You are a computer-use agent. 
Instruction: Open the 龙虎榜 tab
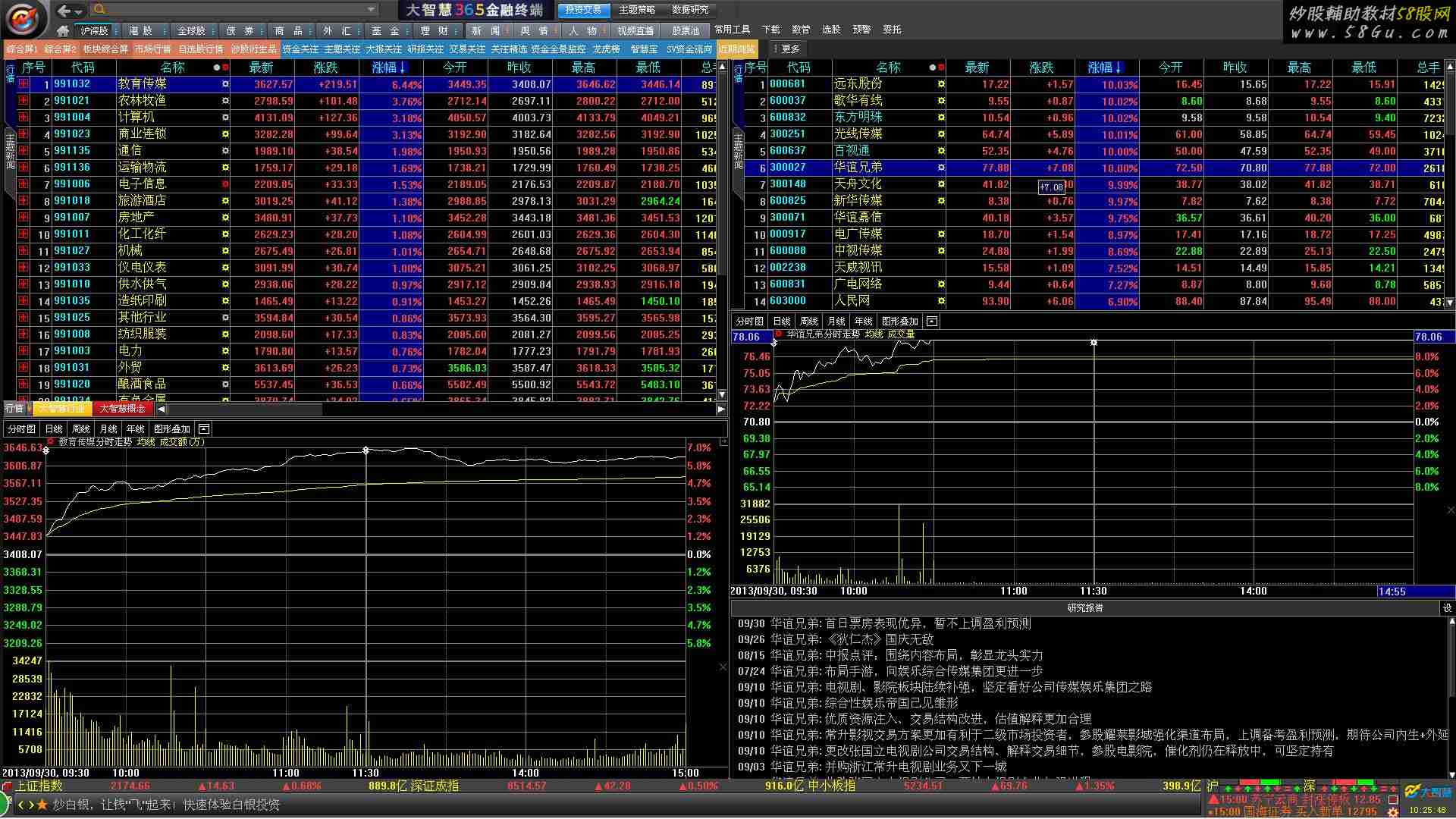tap(606, 49)
